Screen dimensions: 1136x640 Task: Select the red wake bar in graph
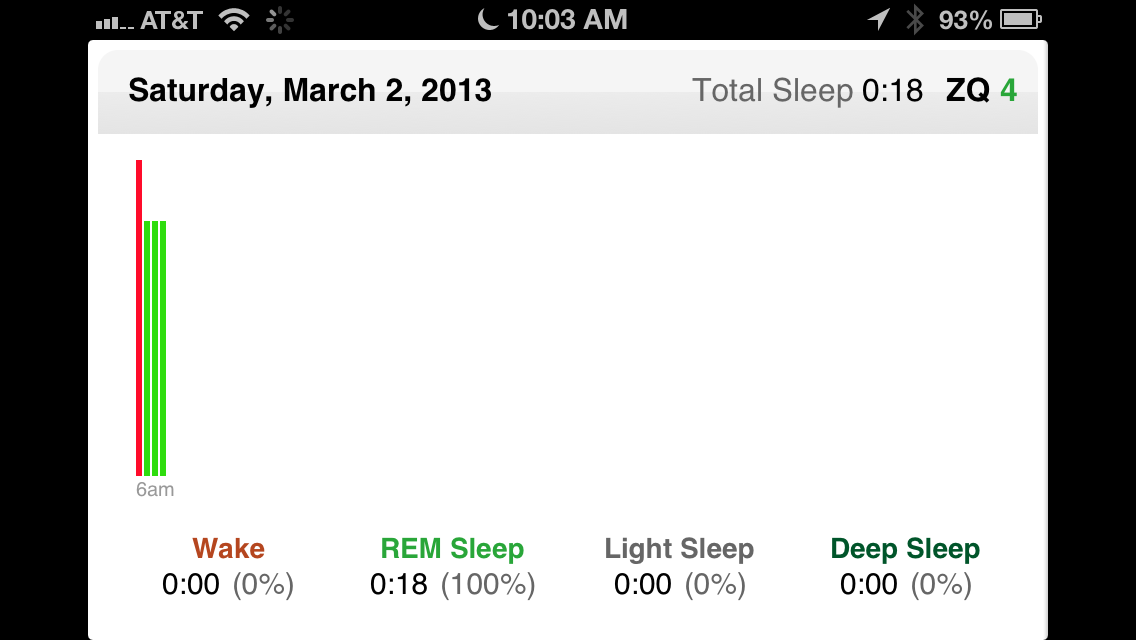[139, 317]
